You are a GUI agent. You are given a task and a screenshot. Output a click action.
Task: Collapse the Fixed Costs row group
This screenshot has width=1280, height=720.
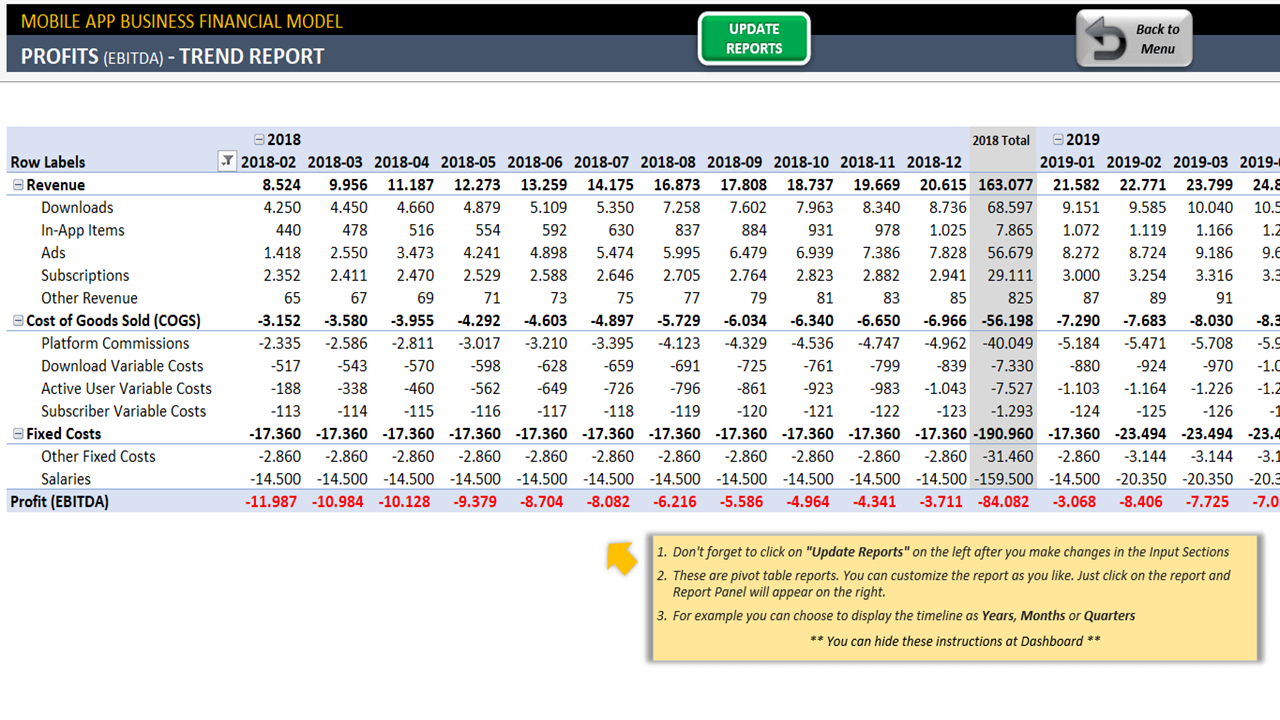point(18,434)
